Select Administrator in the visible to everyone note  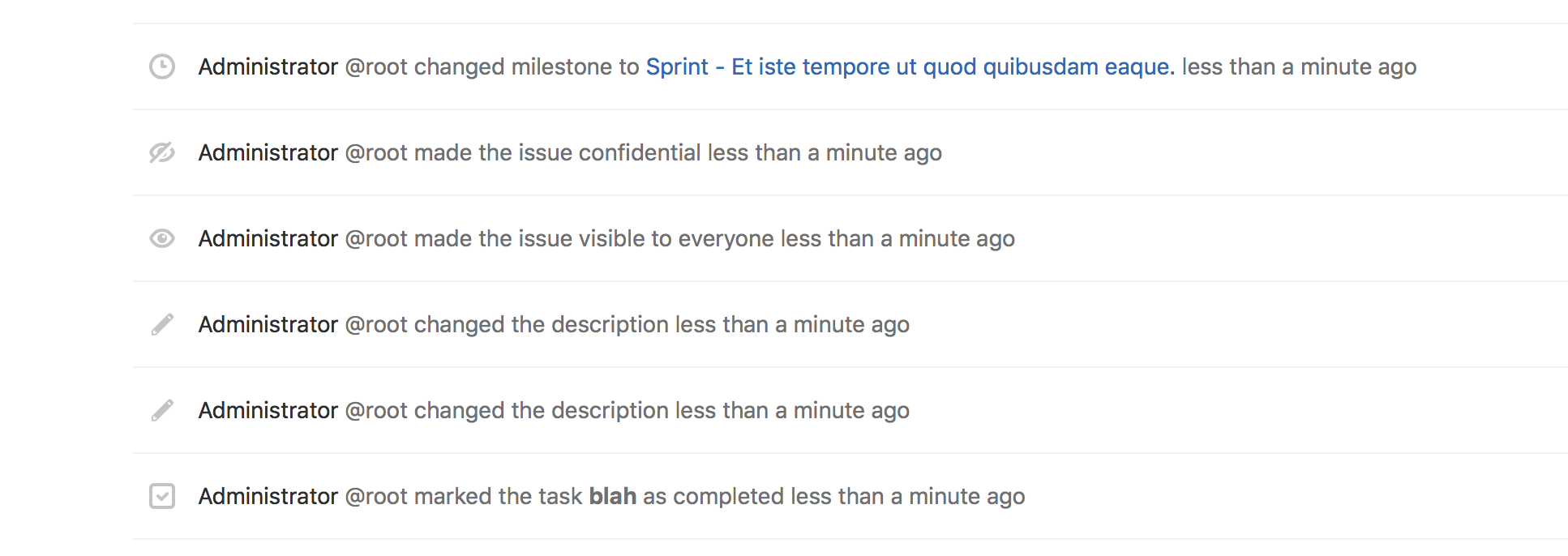[268, 238]
